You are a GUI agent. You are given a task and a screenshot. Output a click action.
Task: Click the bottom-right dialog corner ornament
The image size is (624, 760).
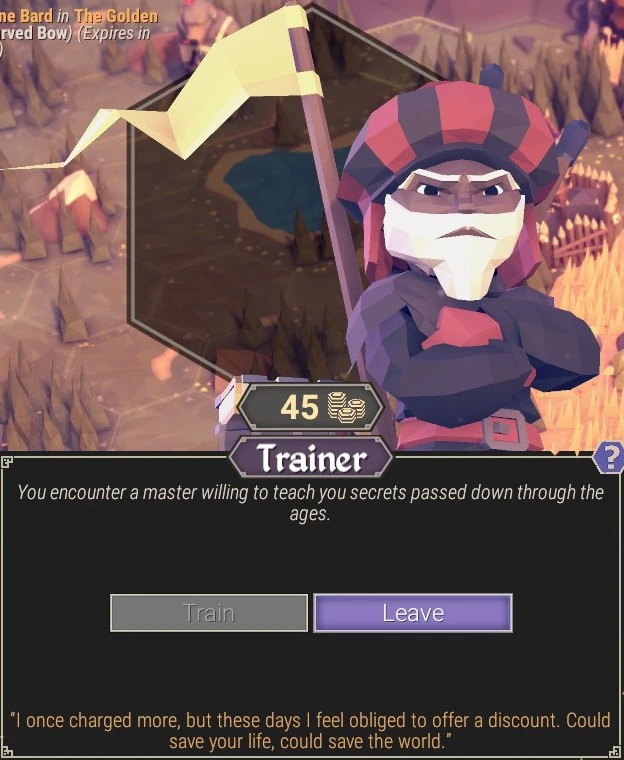(617, 753)
